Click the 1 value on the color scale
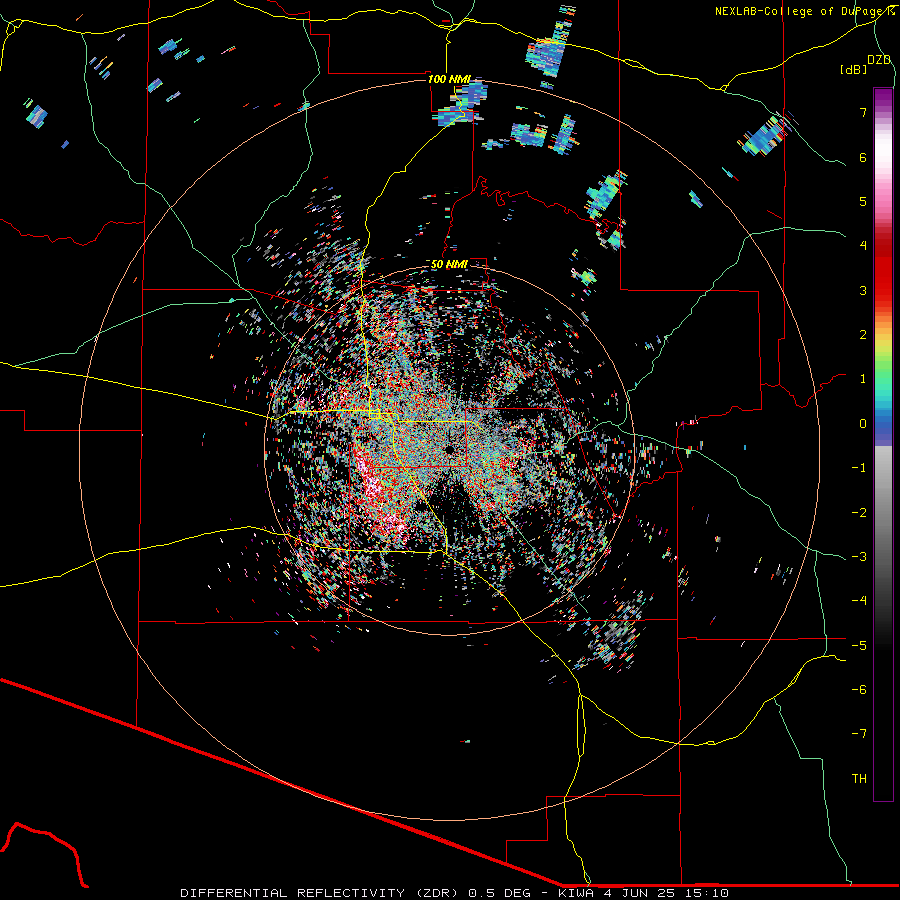 pyautogui.click(x=863, y=379)
